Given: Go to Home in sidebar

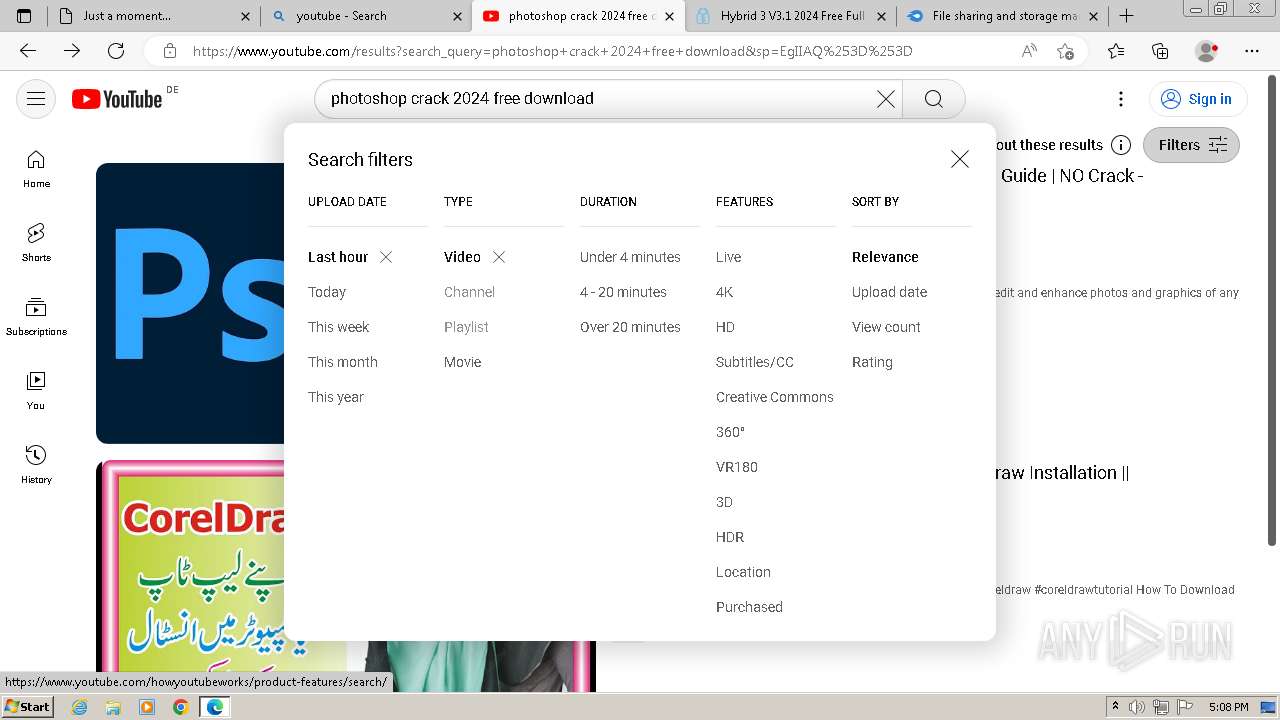Looking at the screenshot, I should [36, 170].
